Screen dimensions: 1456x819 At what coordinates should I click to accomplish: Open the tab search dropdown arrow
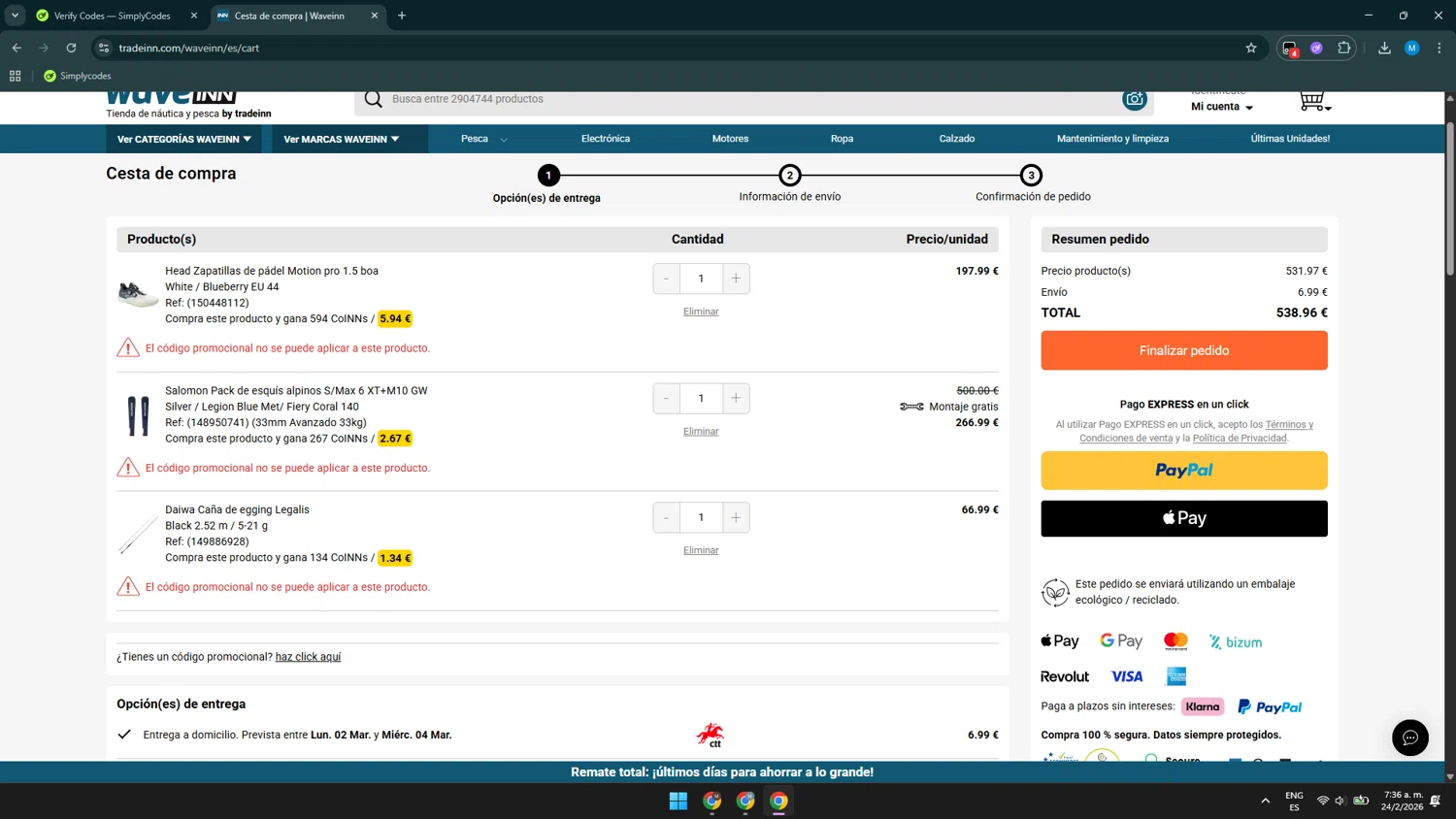(x=15, y=16)
